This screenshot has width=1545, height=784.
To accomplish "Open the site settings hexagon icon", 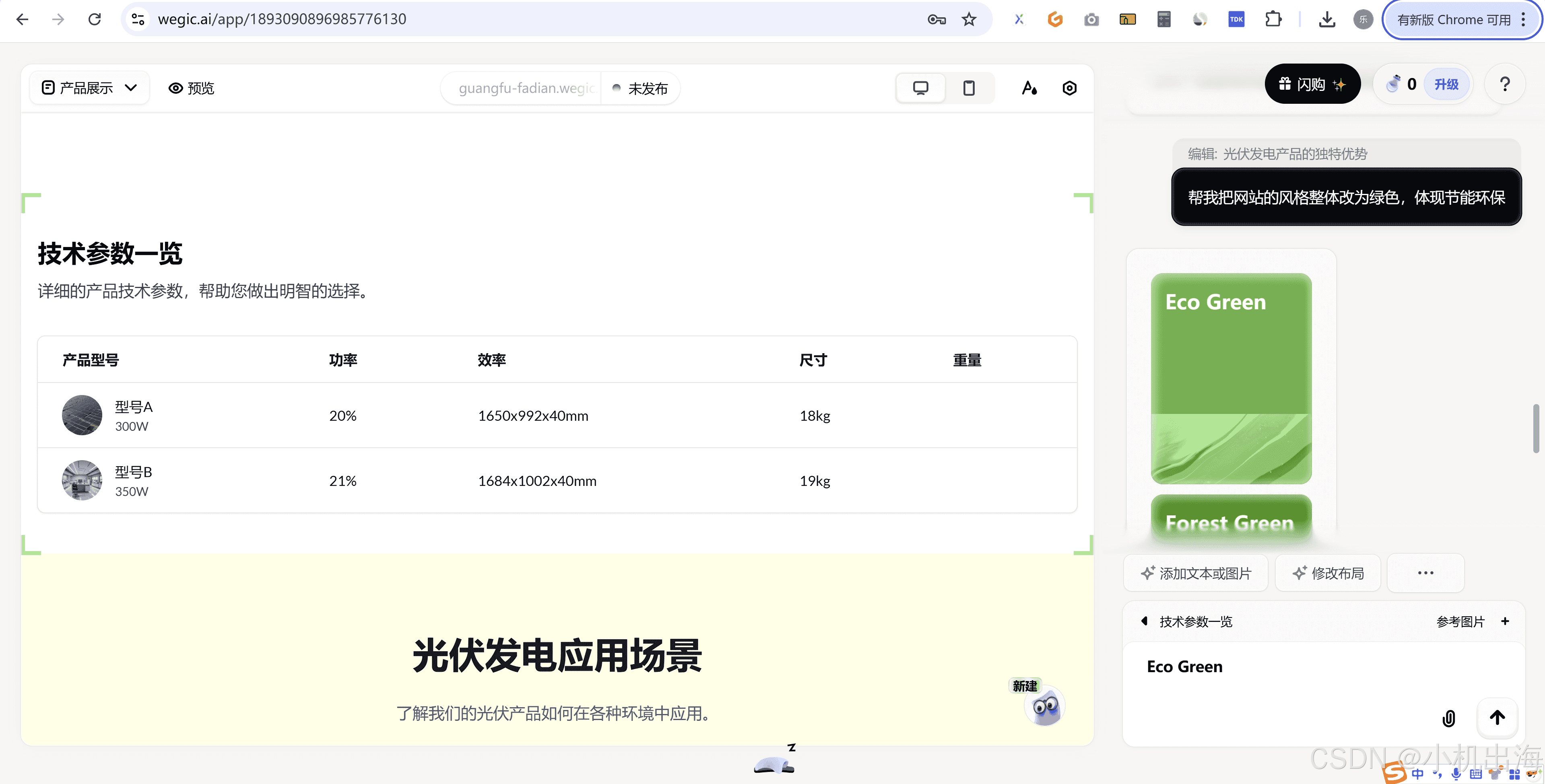I will [x=1069, y=88].
